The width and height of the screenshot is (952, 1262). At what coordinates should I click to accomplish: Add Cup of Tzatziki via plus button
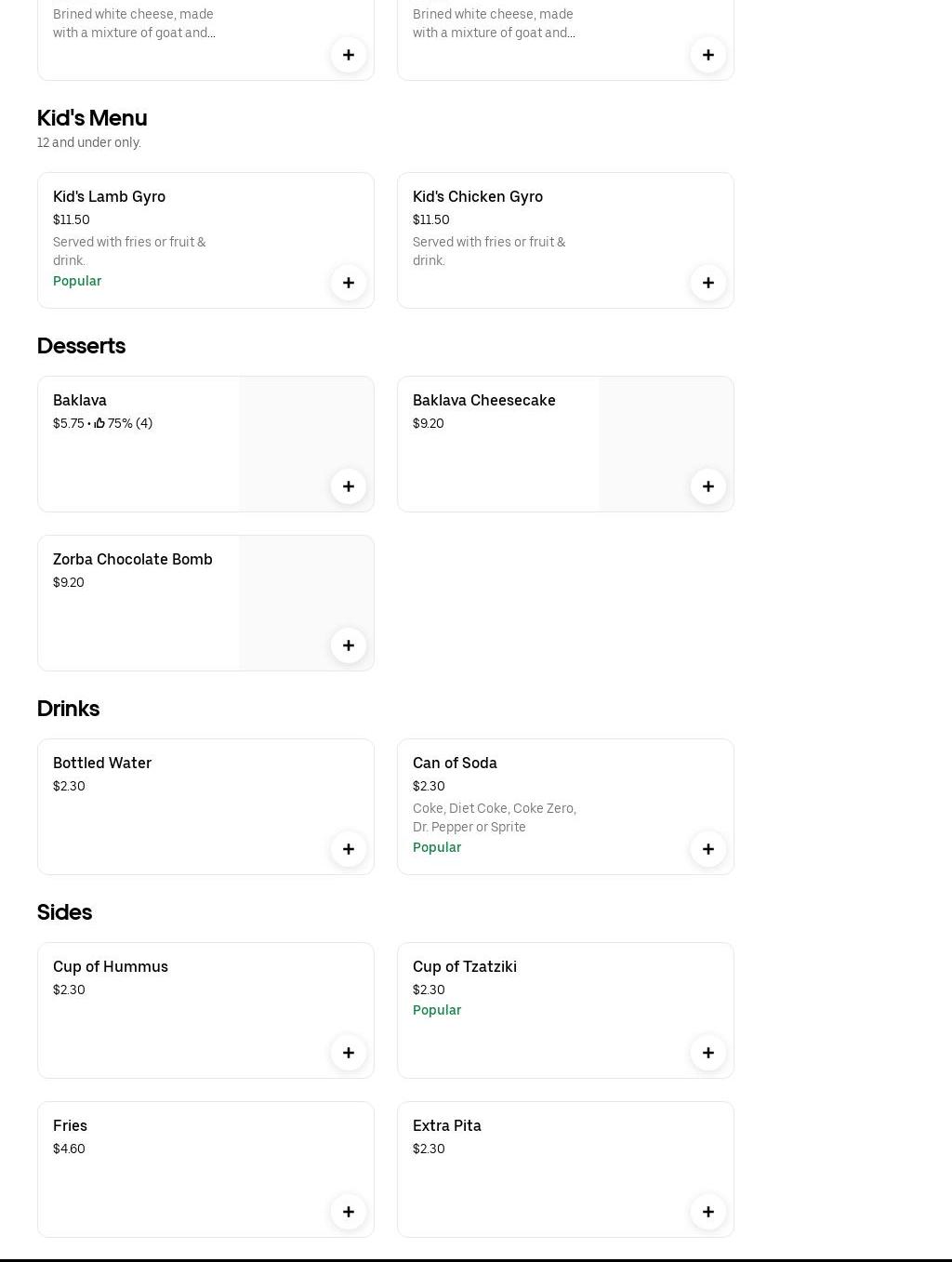coord(707,1053)
